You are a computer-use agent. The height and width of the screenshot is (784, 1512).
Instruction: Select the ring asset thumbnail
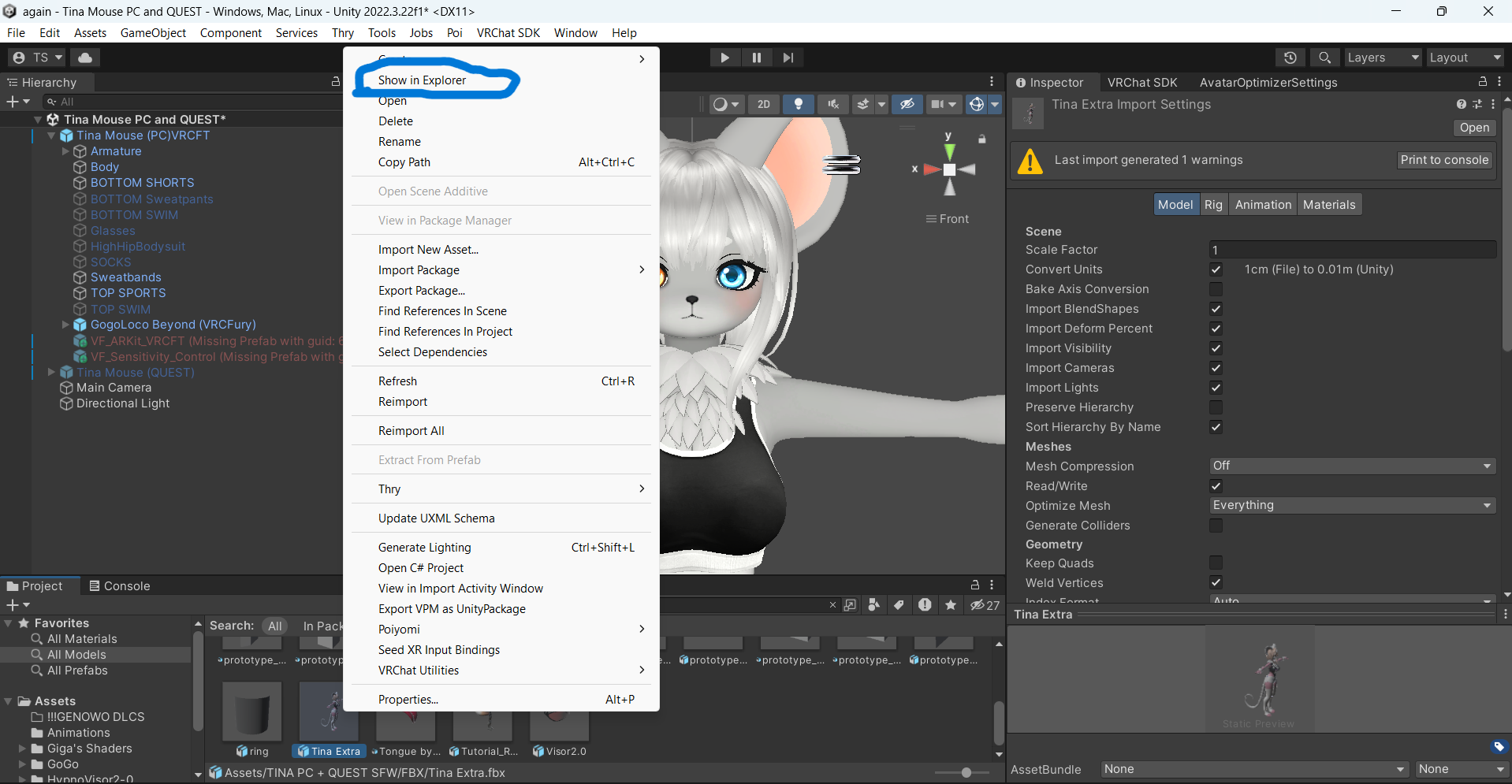[x=252, y=712]
